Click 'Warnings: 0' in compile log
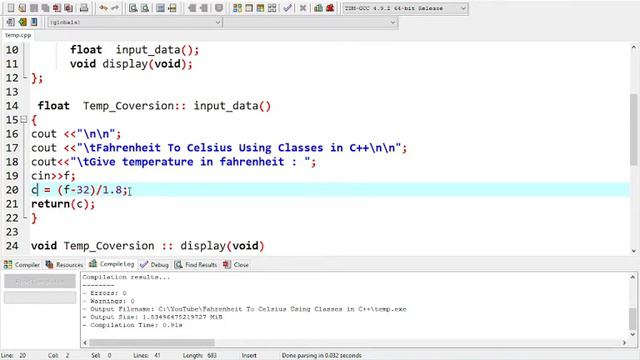 coord(112,301)
